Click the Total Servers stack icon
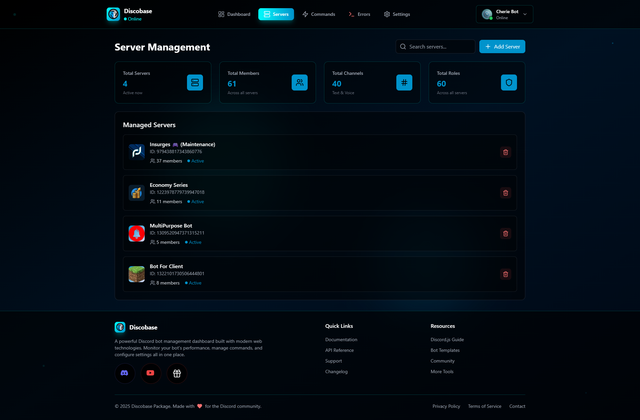640x420 pixels. [195, 82]
